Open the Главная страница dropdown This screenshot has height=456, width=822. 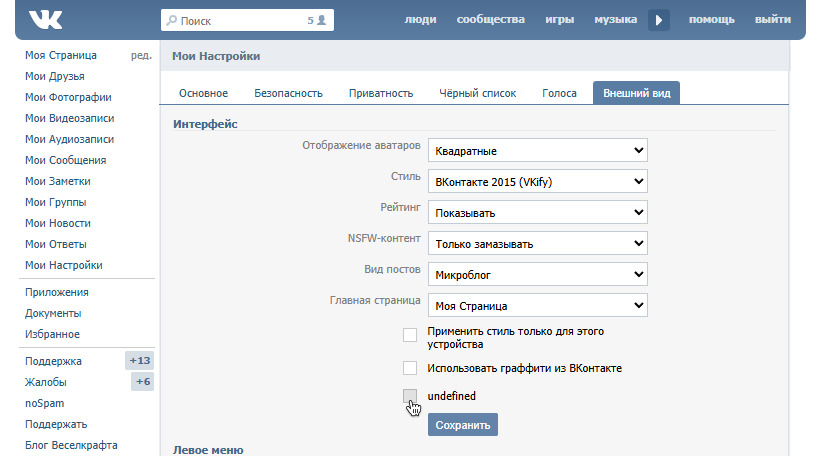pyautogui.click(x=538, y=305)
